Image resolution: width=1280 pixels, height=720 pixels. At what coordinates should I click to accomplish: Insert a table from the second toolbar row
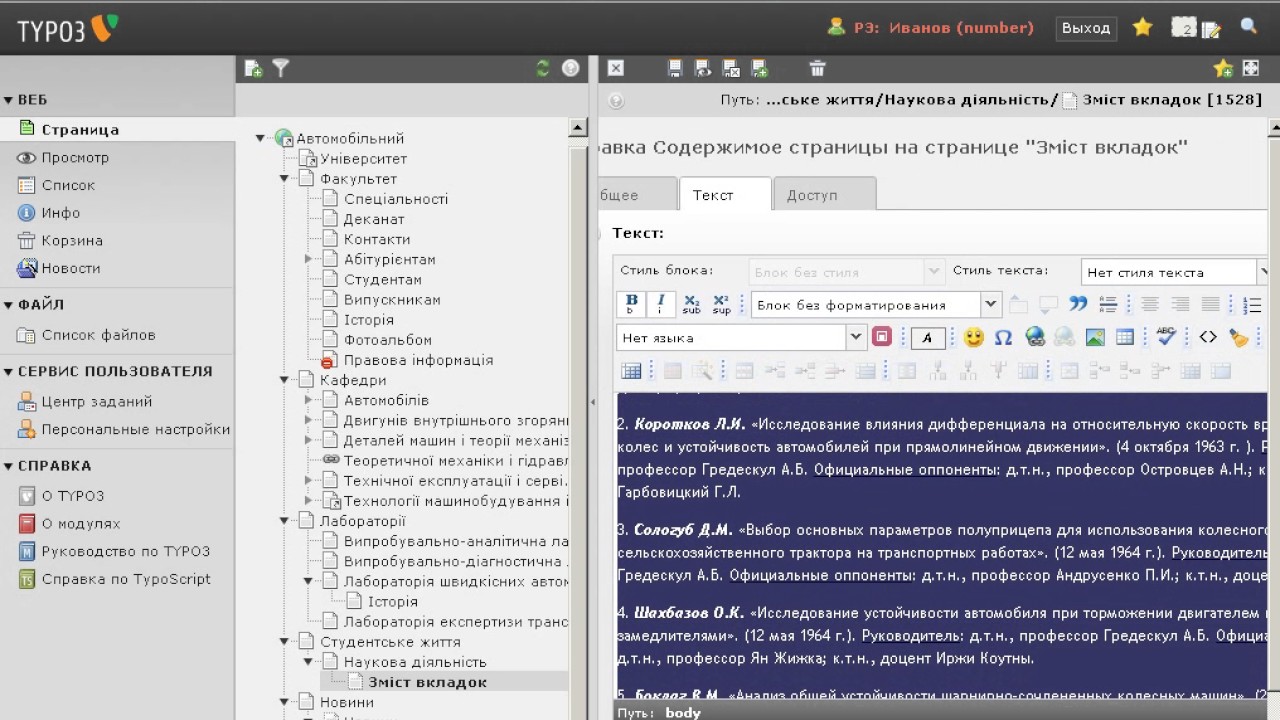1125,337
